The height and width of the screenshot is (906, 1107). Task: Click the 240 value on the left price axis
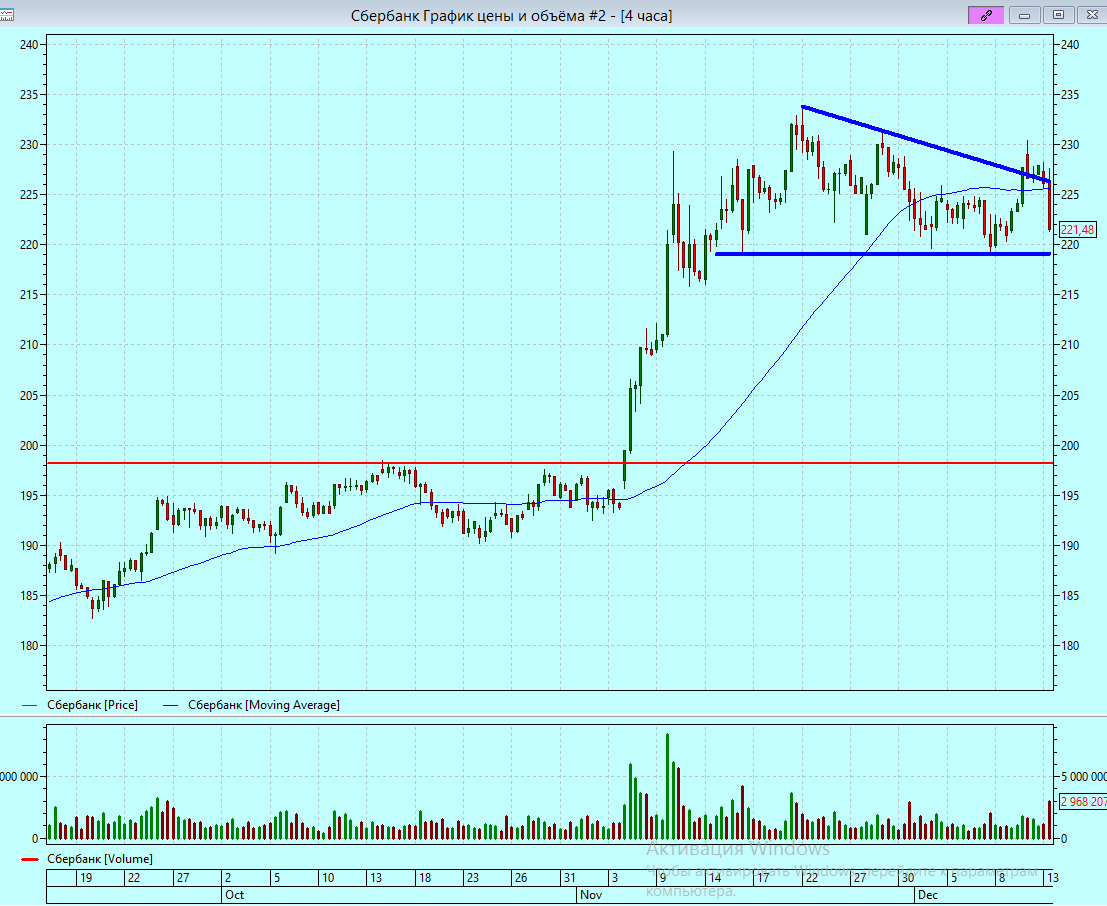pos(29,44)
